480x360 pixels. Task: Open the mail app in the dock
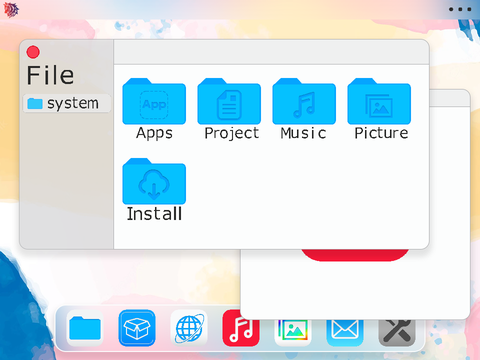345,332
